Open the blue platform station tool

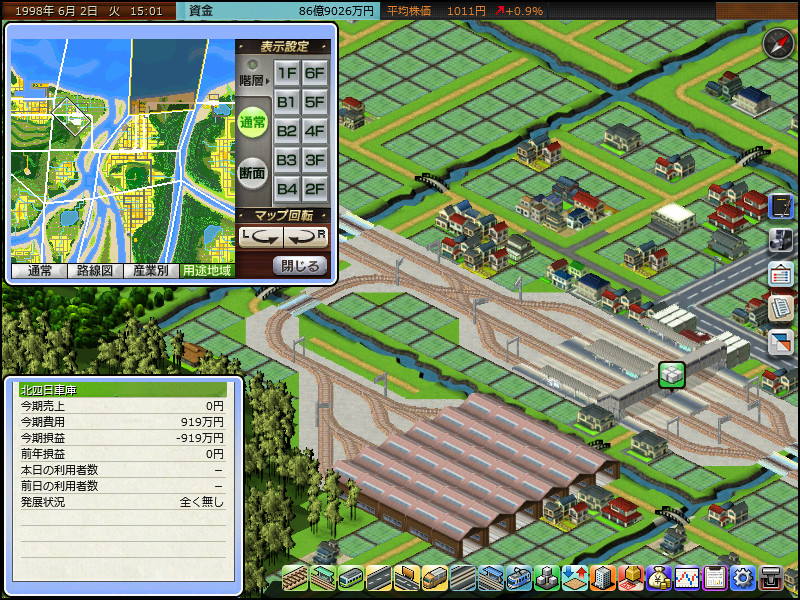tap(491, 579)
